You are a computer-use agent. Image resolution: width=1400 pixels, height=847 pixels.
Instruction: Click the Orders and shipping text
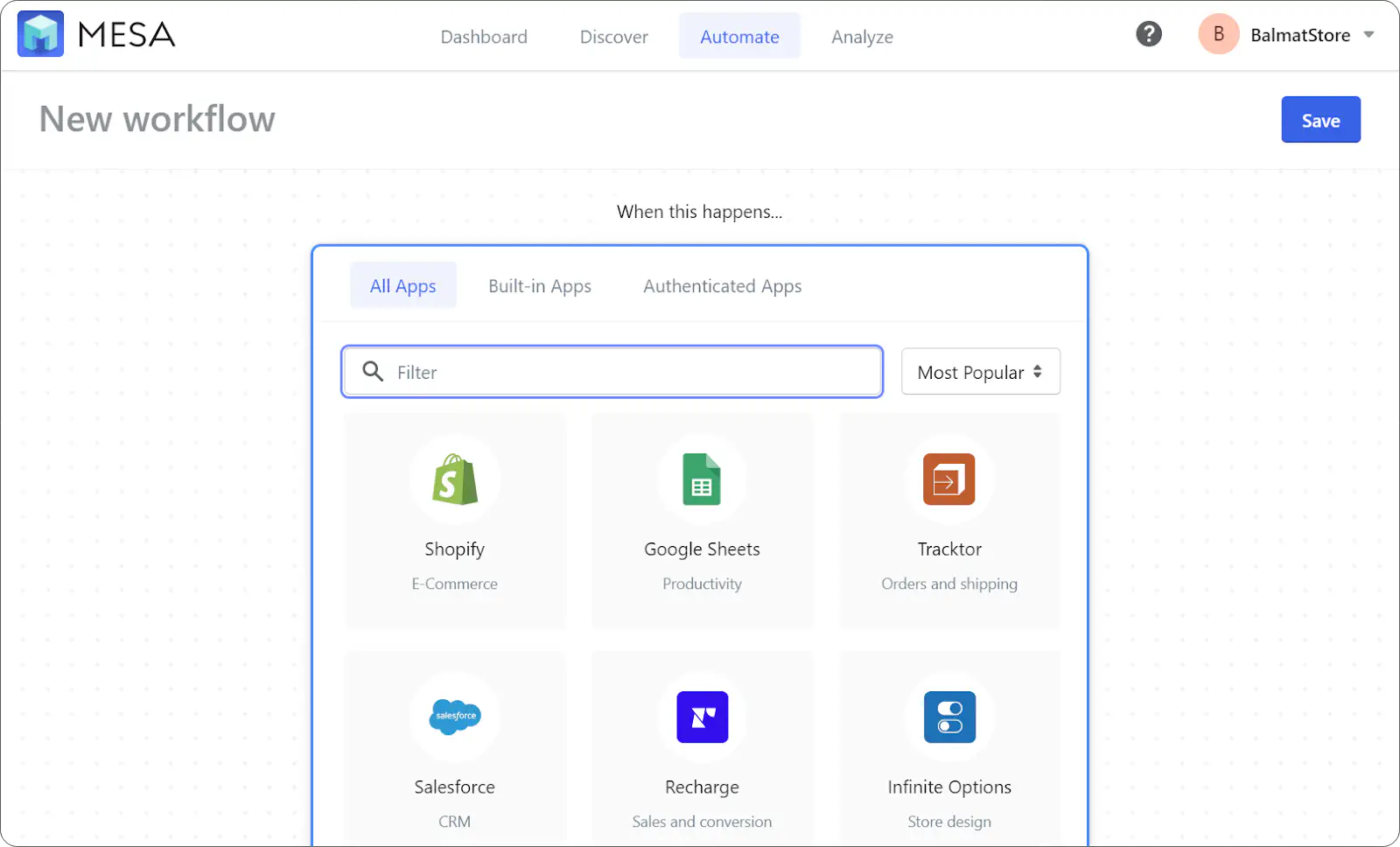click(949, 584)
